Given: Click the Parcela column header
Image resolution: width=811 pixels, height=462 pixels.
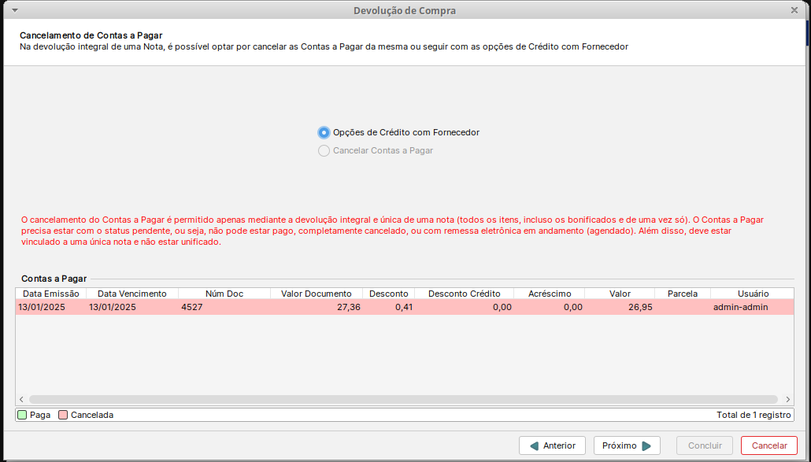Looking at the screenshot, I should pos(682,294).
